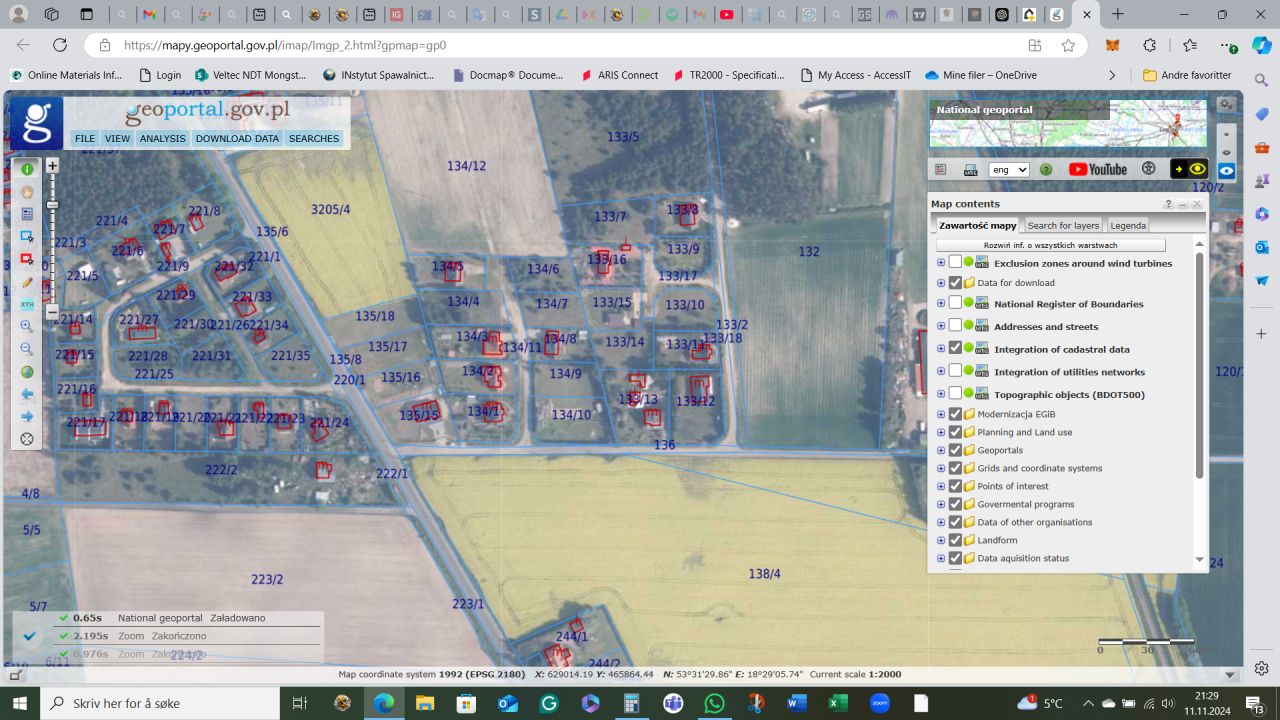This screenshot has height=720, width=1280.
Task: Check National Register of Boundaries layer
Action: coord(955,303)
